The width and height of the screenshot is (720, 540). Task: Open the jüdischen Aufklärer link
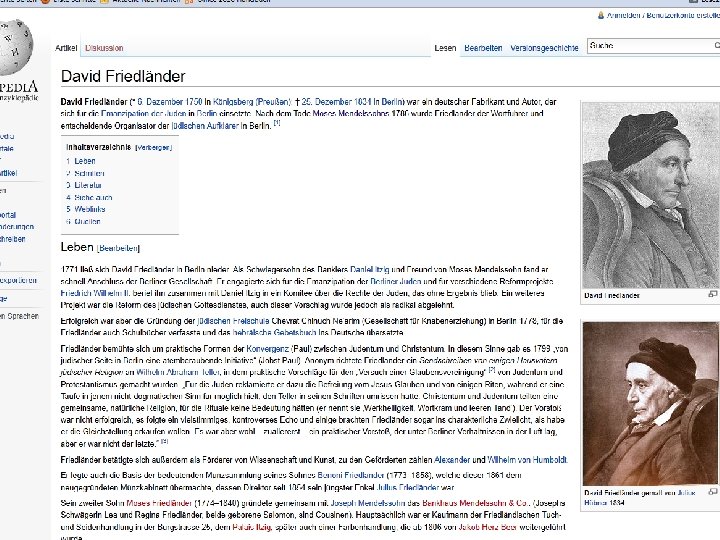(x=205, y=126)
